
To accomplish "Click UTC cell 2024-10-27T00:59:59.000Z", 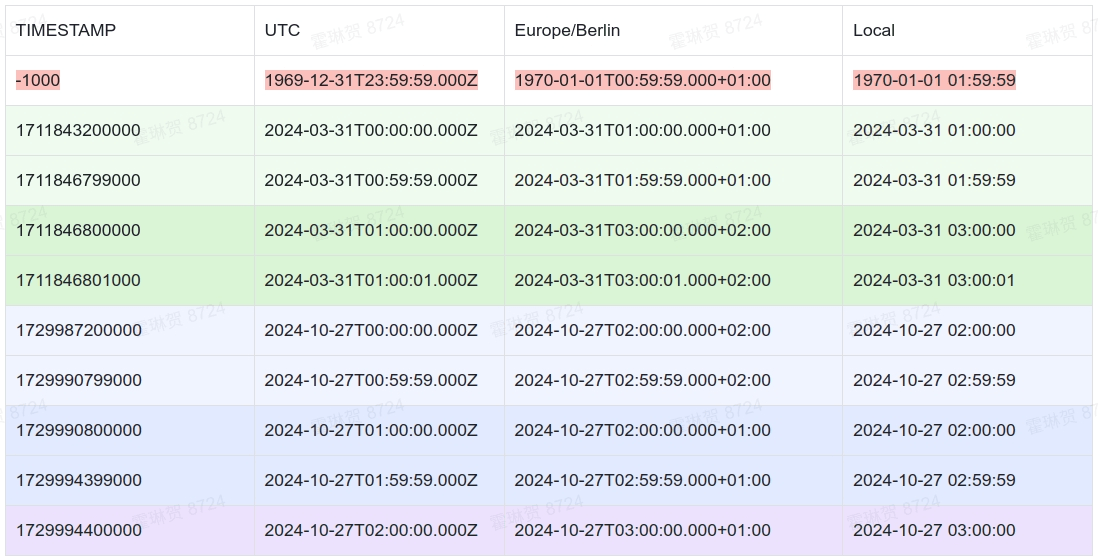I will 371,380.
